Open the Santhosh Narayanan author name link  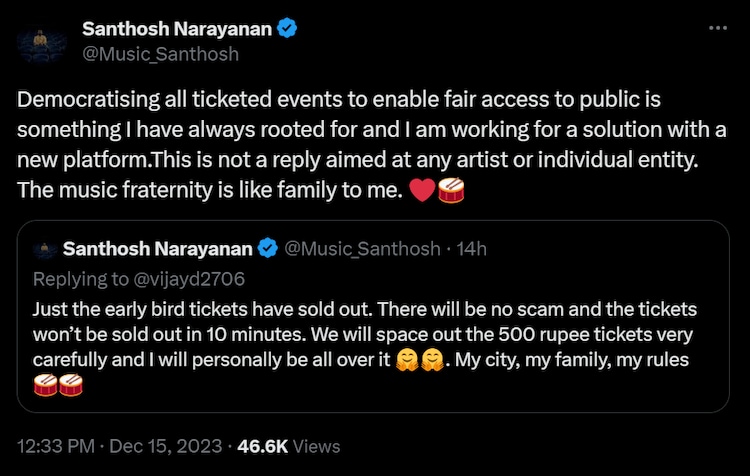pyautogui.click(x=176, y=29)
